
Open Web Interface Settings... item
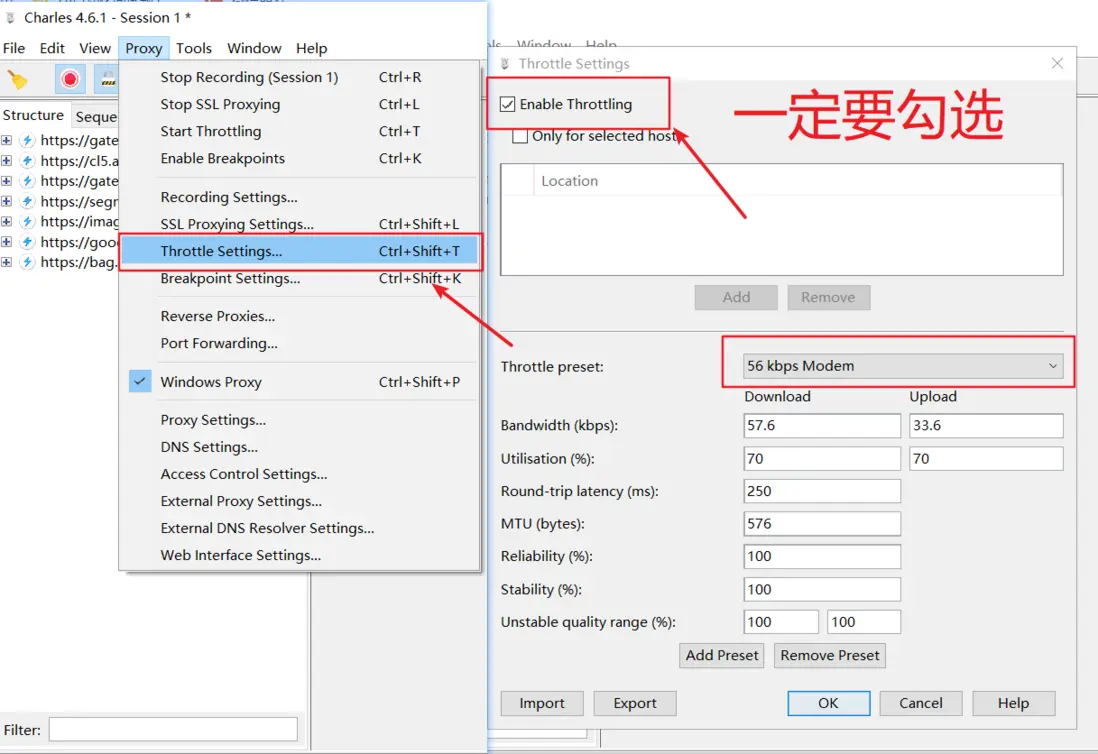[300, 555]
